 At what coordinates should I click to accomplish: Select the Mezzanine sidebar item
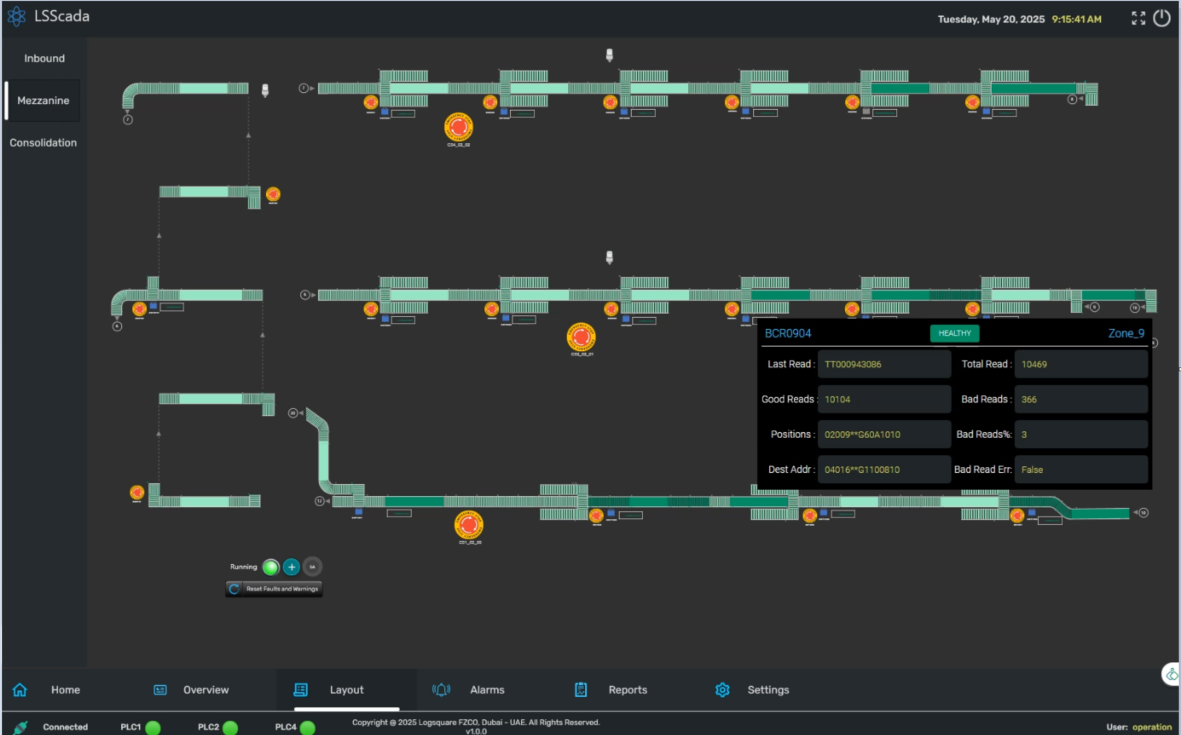point(42,100)
